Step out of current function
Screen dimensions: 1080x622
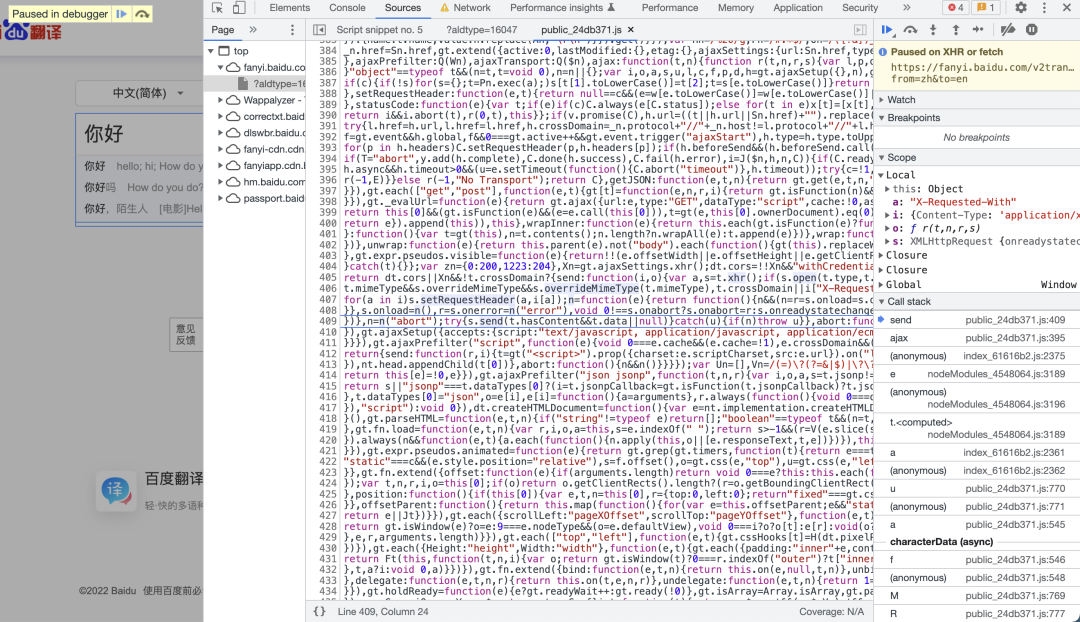click(955, 30)
